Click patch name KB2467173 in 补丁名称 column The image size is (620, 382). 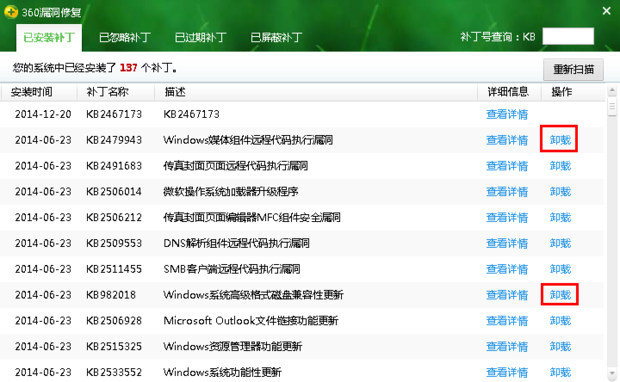(114, 114)
